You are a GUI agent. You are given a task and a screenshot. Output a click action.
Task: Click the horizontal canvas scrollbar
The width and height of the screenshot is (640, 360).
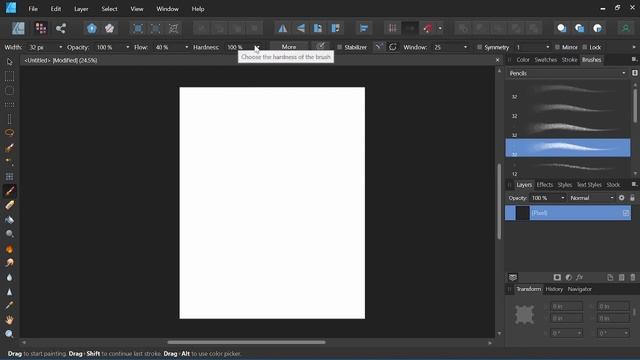click(x=247, y=342)
